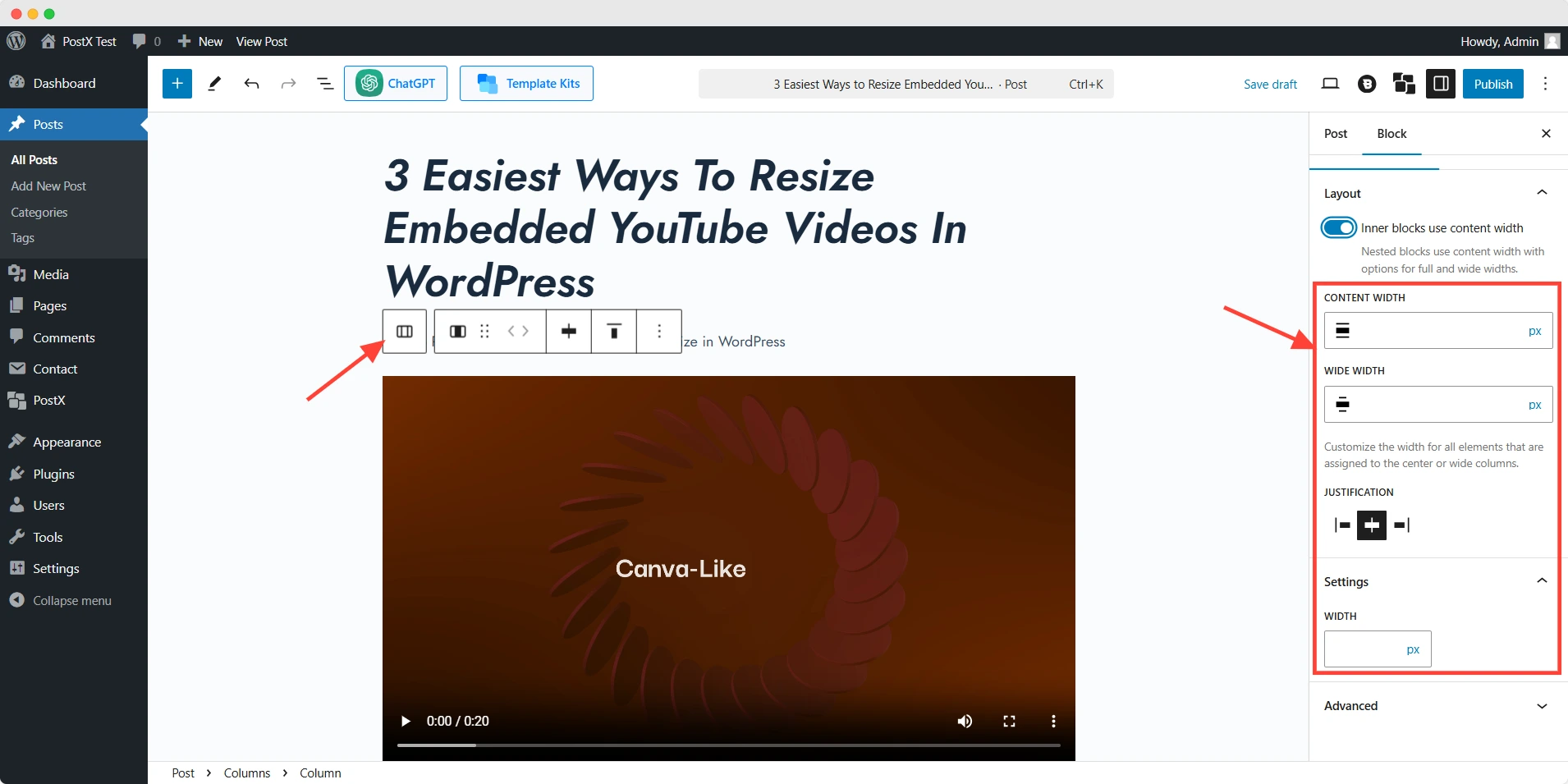Viewport: 1568px width, 784px height.
Task: Click Howdy, Admin profile
Action: tap(1509, 41)
